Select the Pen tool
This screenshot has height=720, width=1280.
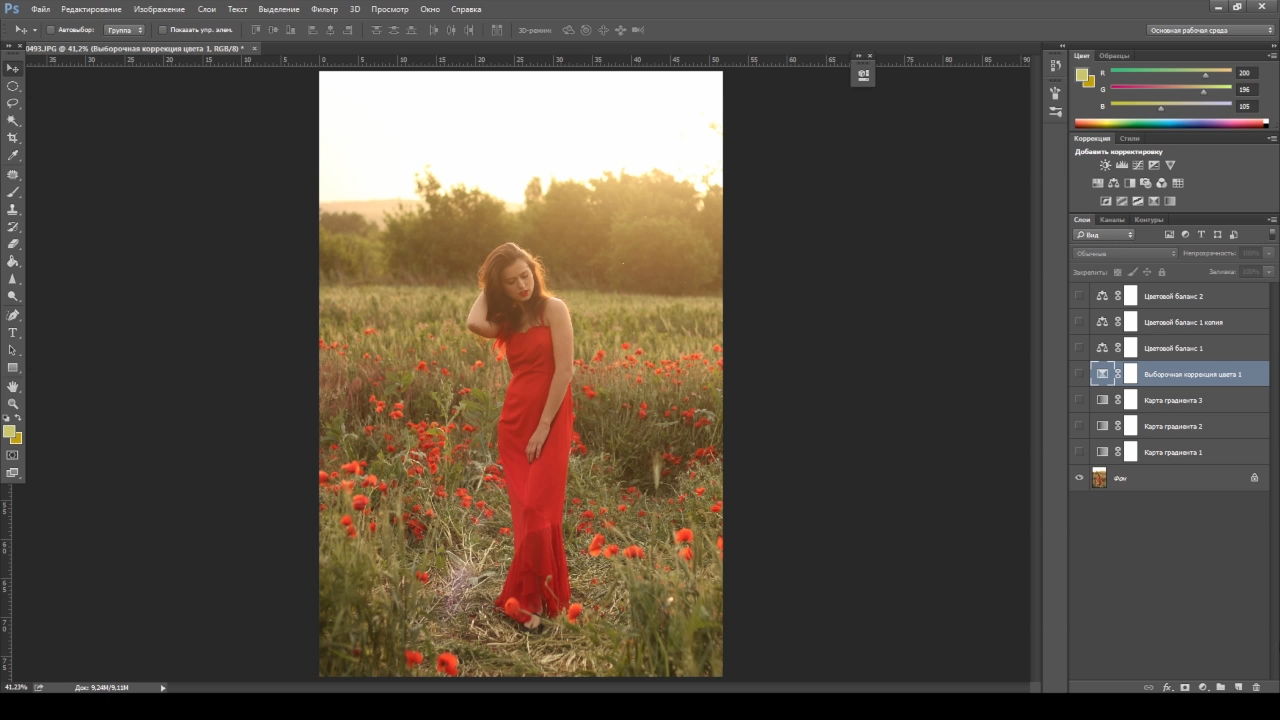13,315
